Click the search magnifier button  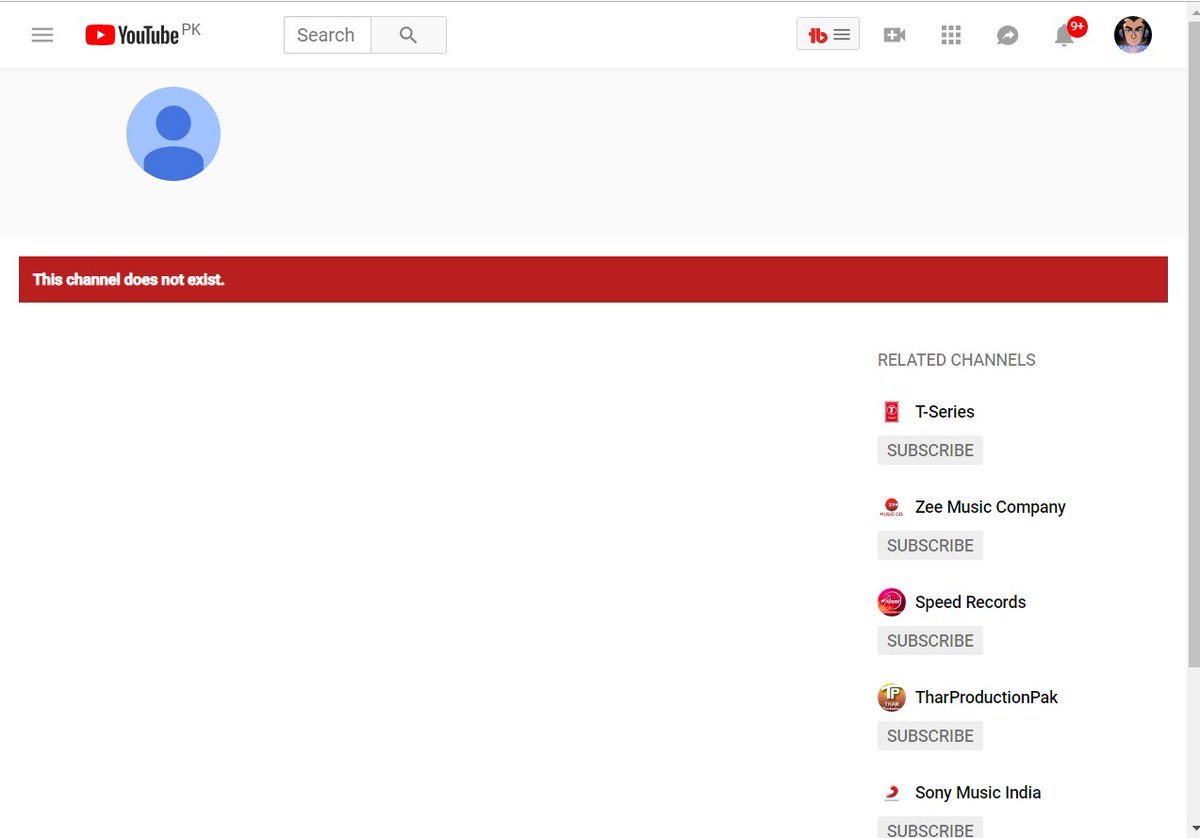(x=408, y=35)
